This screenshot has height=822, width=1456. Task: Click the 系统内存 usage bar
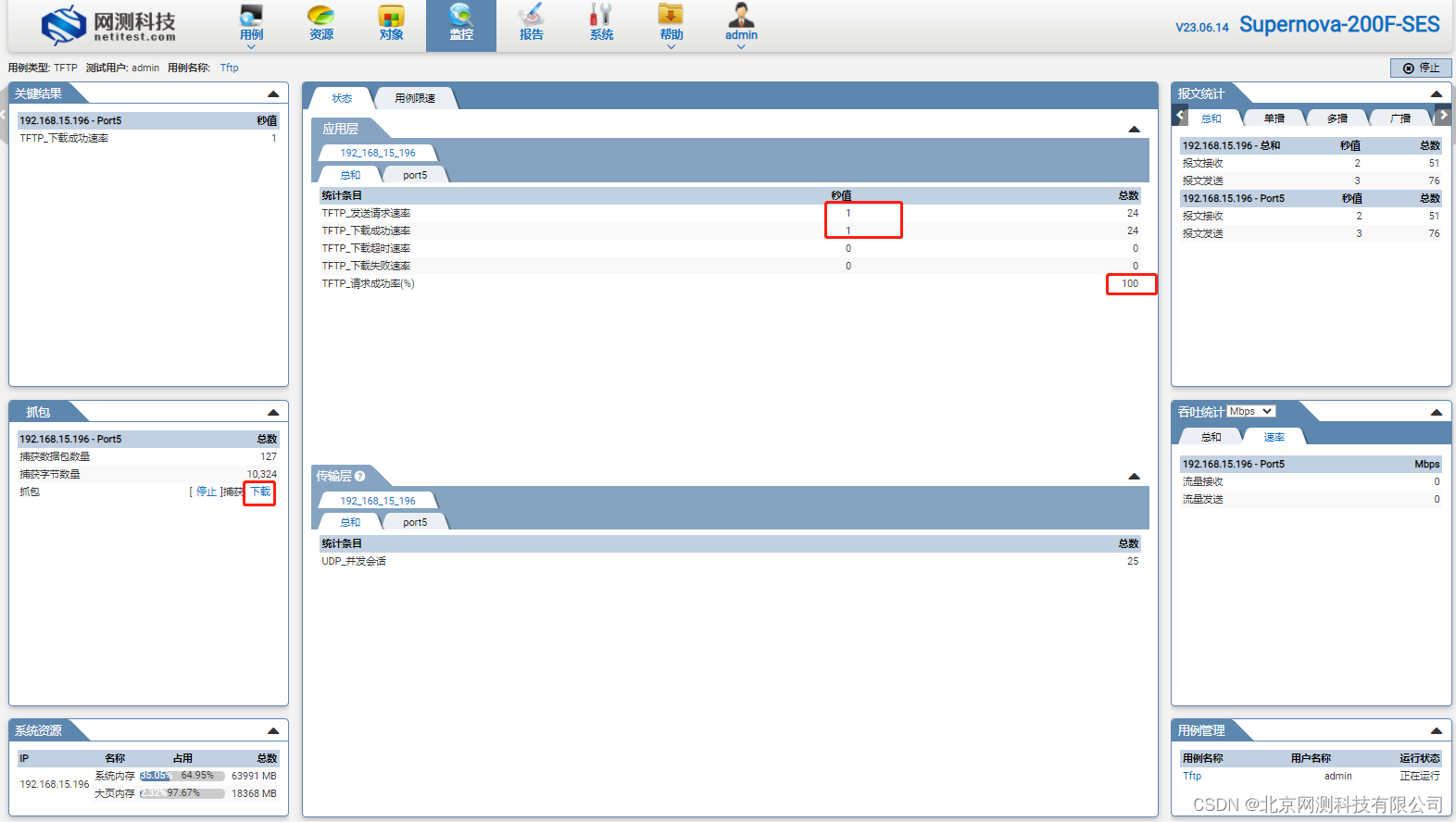tap(182, 776)
